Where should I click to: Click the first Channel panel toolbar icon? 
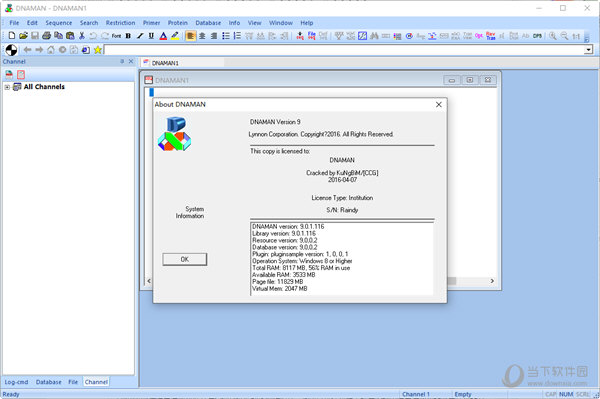[9, 74]
